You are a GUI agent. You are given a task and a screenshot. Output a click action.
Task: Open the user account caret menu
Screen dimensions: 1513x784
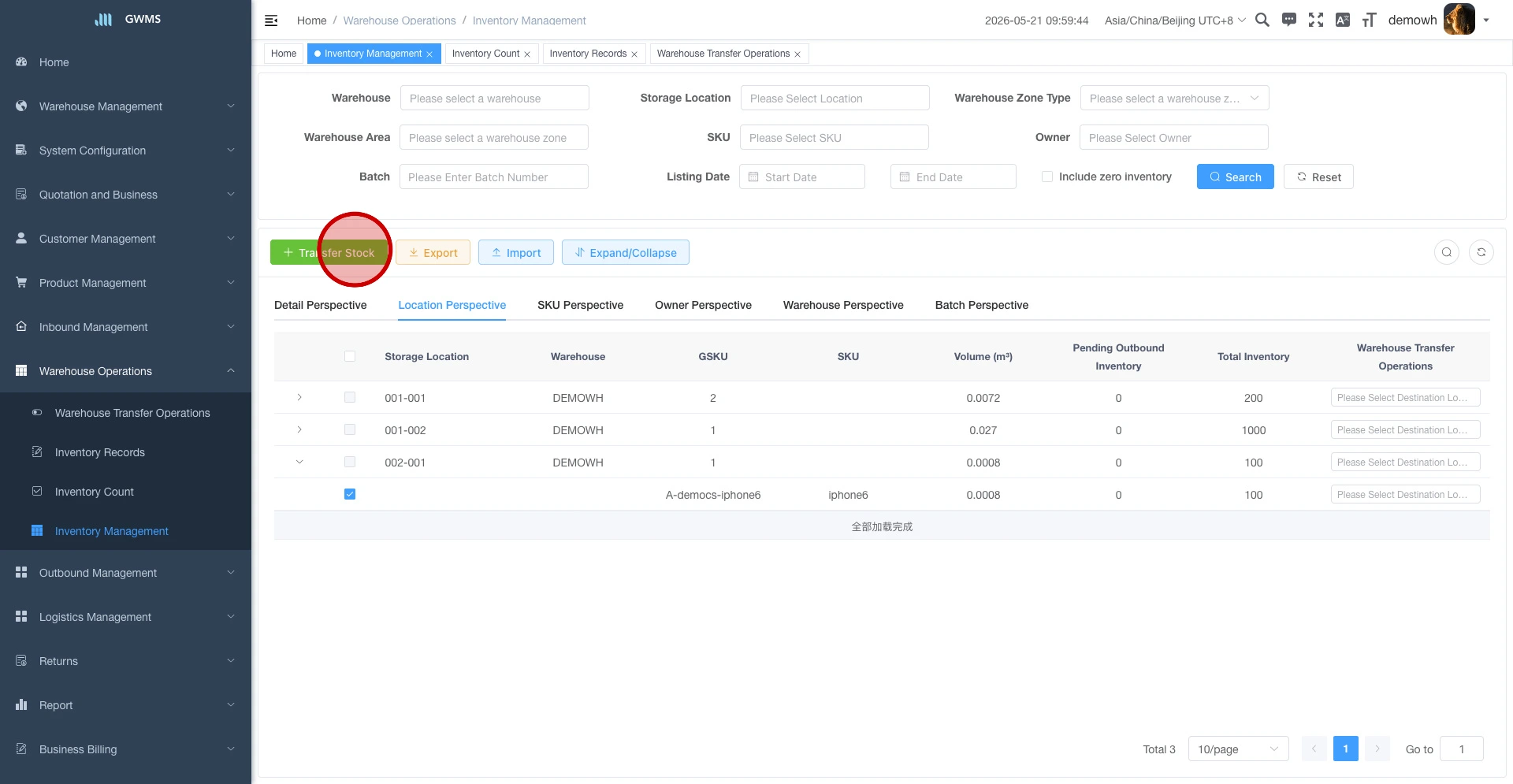click(x=1486, y=20)
